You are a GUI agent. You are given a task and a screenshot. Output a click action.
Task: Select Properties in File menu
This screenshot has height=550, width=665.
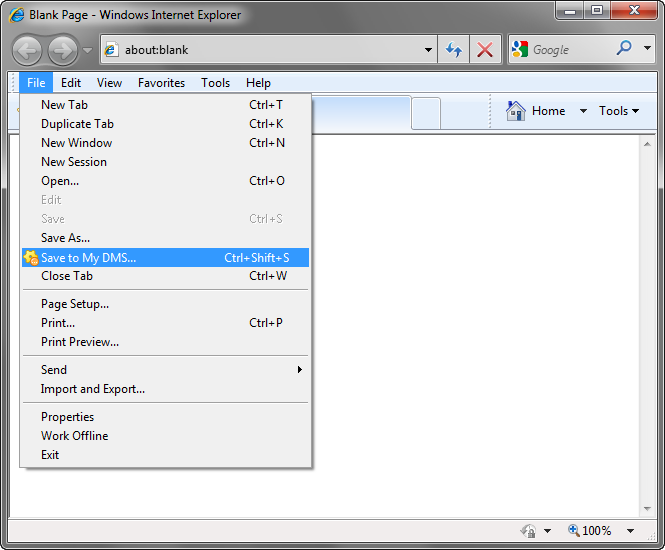[165, 417]
